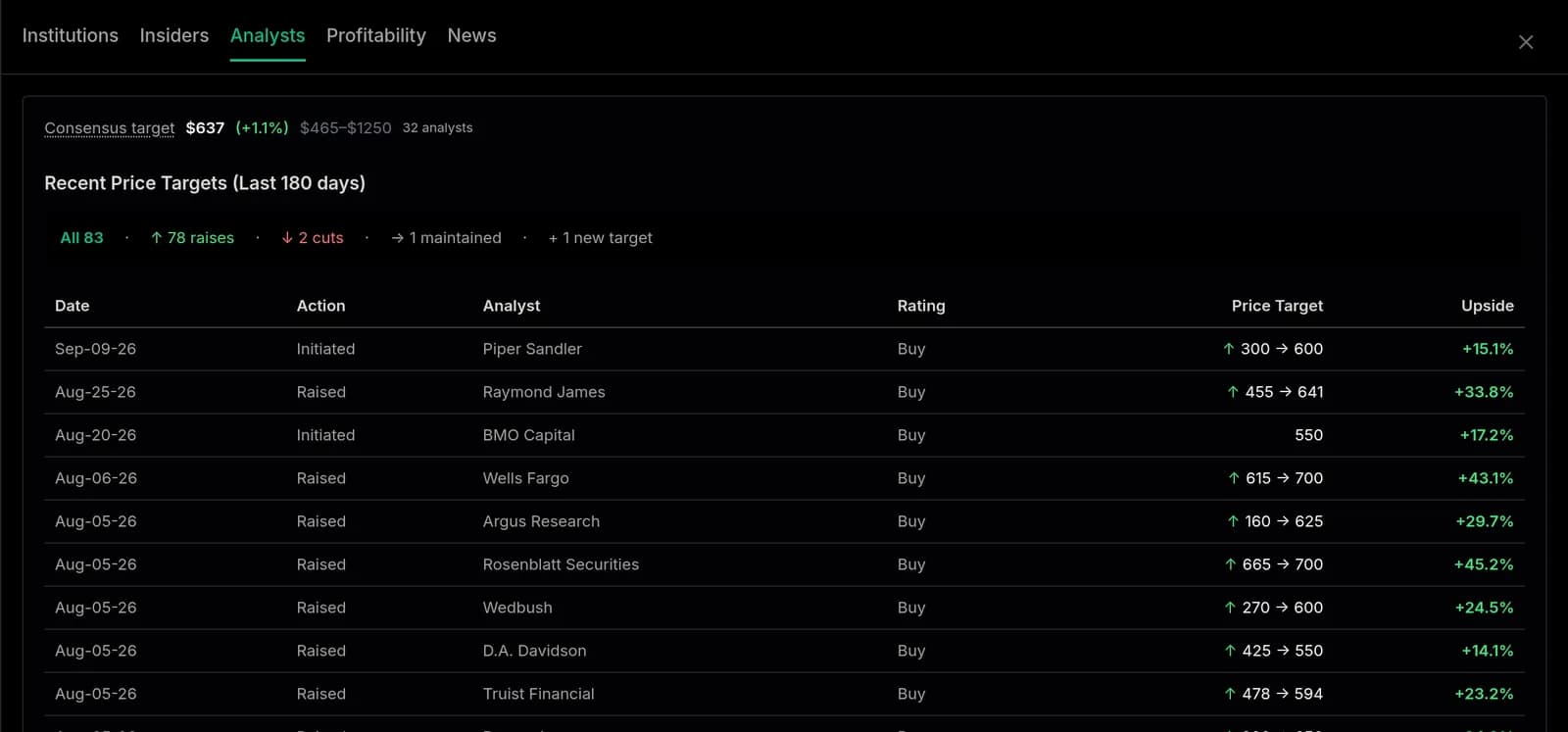The width and height of the screenshot is (1568, 732).
Task: Click the 550 price target value
Action: (1308, 435)
